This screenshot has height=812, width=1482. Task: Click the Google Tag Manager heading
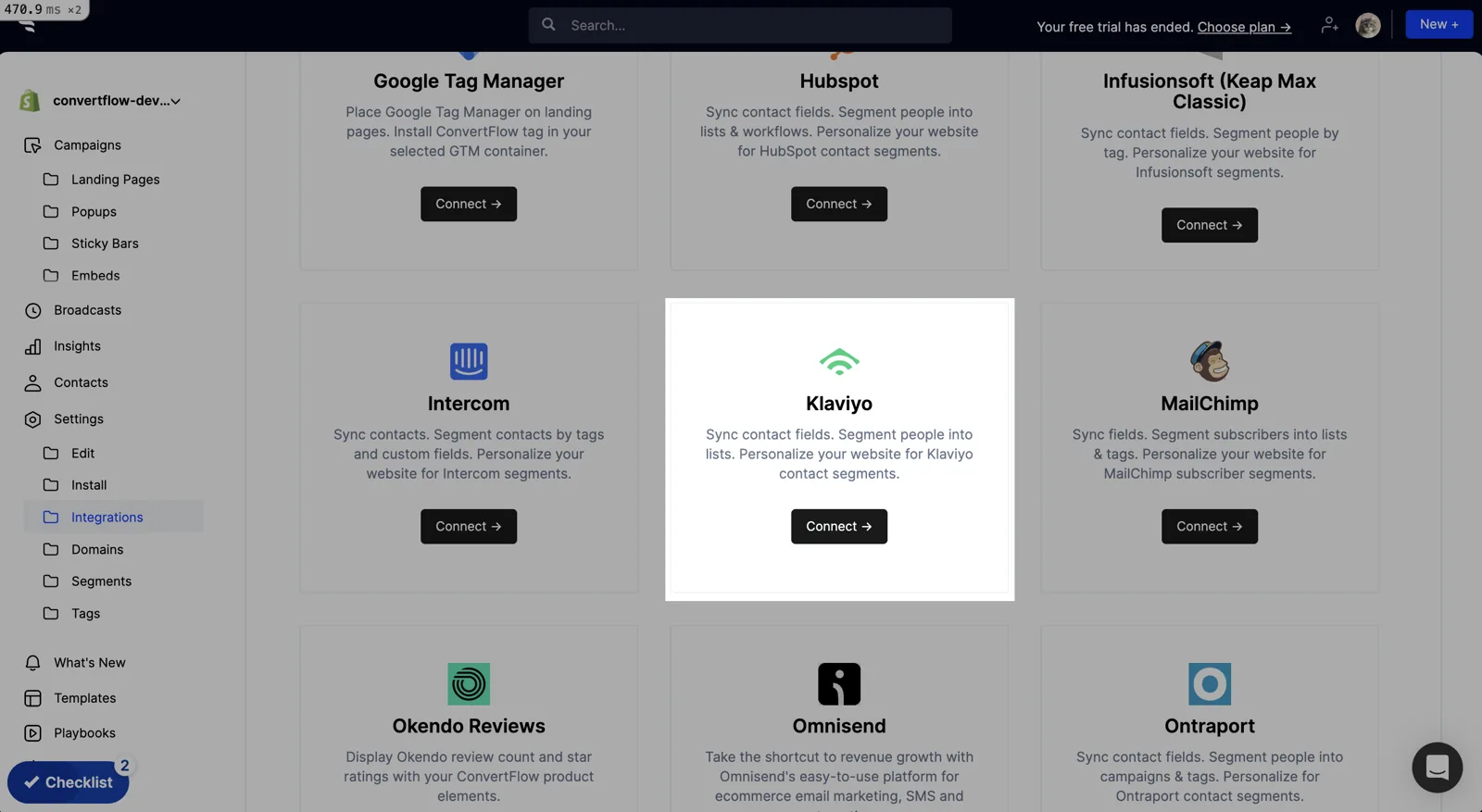tap(469, 81)
